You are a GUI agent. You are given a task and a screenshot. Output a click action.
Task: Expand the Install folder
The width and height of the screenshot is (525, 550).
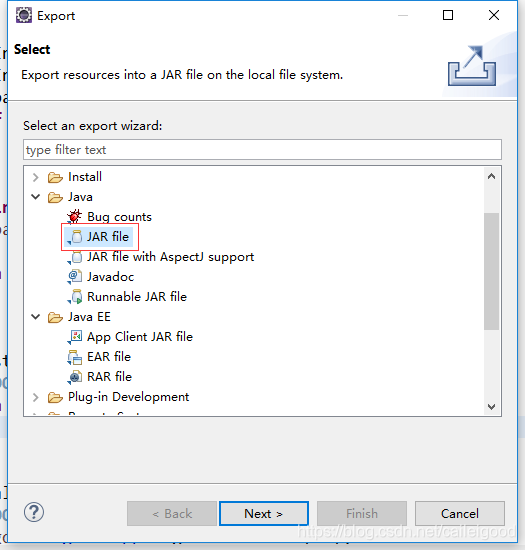tap(35, 177)
